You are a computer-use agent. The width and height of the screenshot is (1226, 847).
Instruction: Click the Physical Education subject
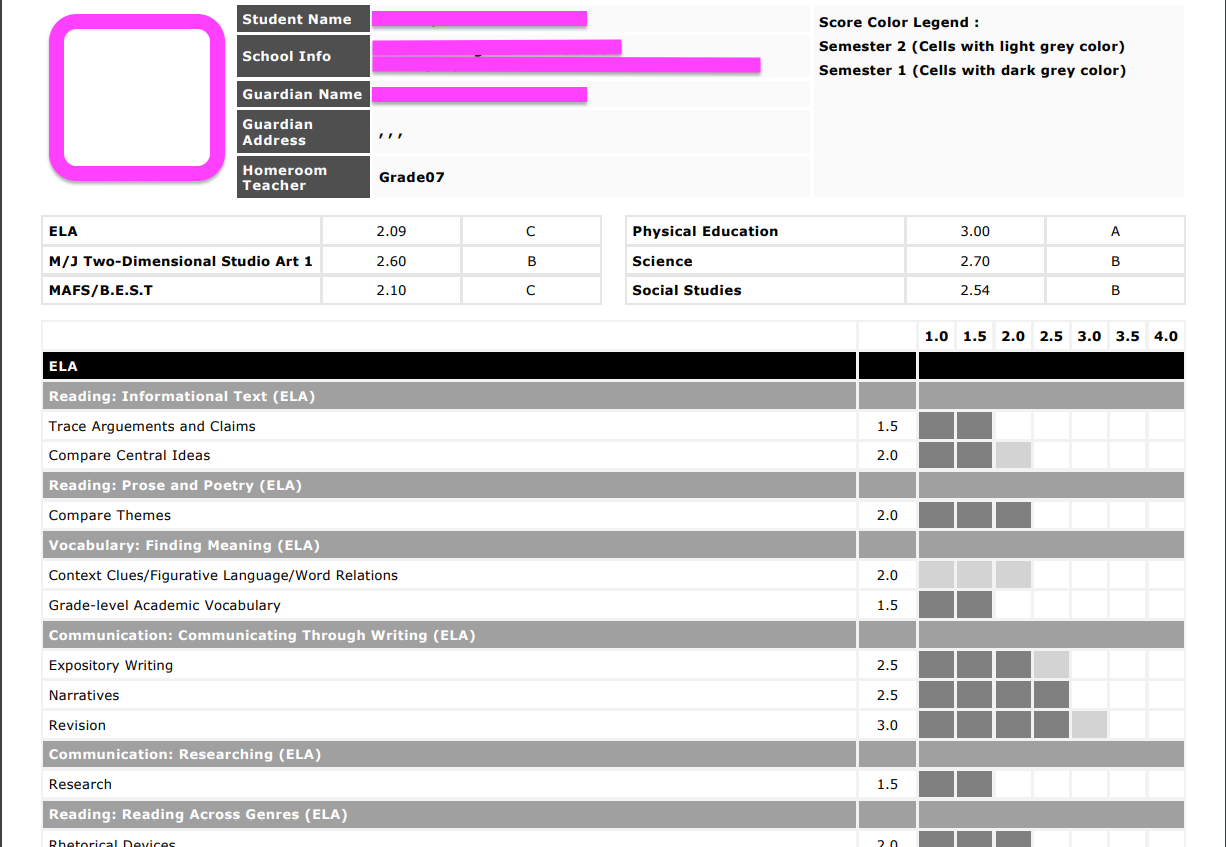coord(705,231)
